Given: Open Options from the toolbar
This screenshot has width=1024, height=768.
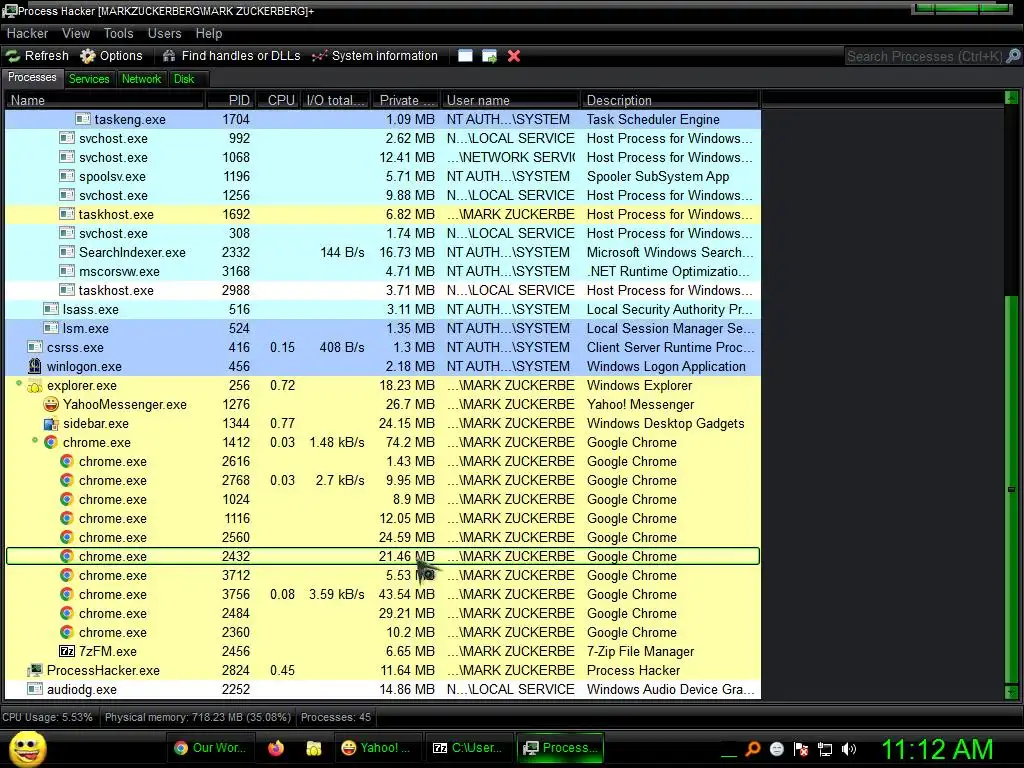Looking at the screenshot, I should pos(112,56).
